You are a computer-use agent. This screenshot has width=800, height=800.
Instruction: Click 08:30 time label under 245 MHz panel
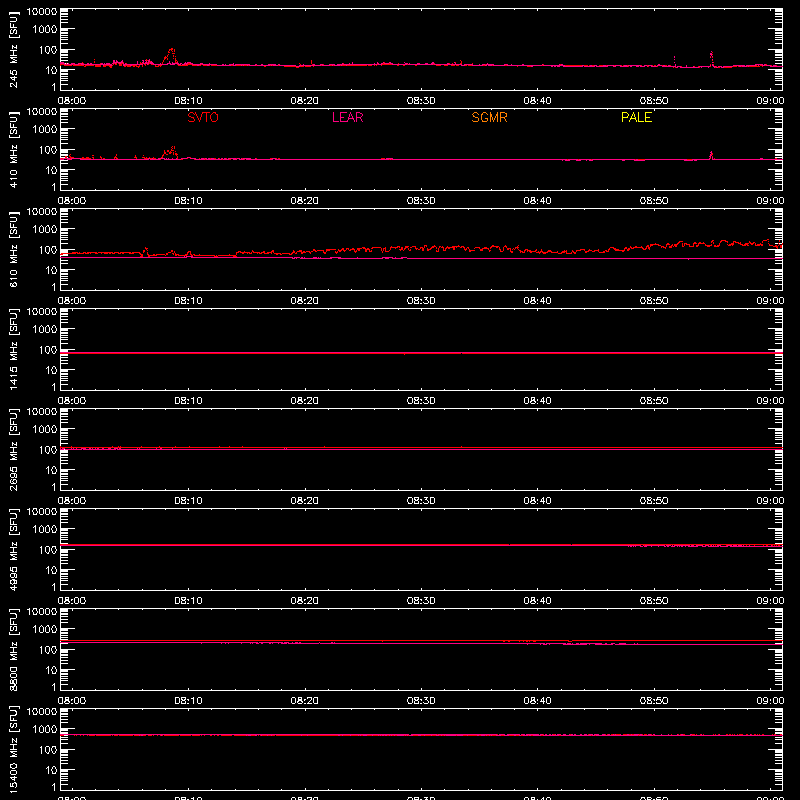pyautogui.click(x=421, y=101)
